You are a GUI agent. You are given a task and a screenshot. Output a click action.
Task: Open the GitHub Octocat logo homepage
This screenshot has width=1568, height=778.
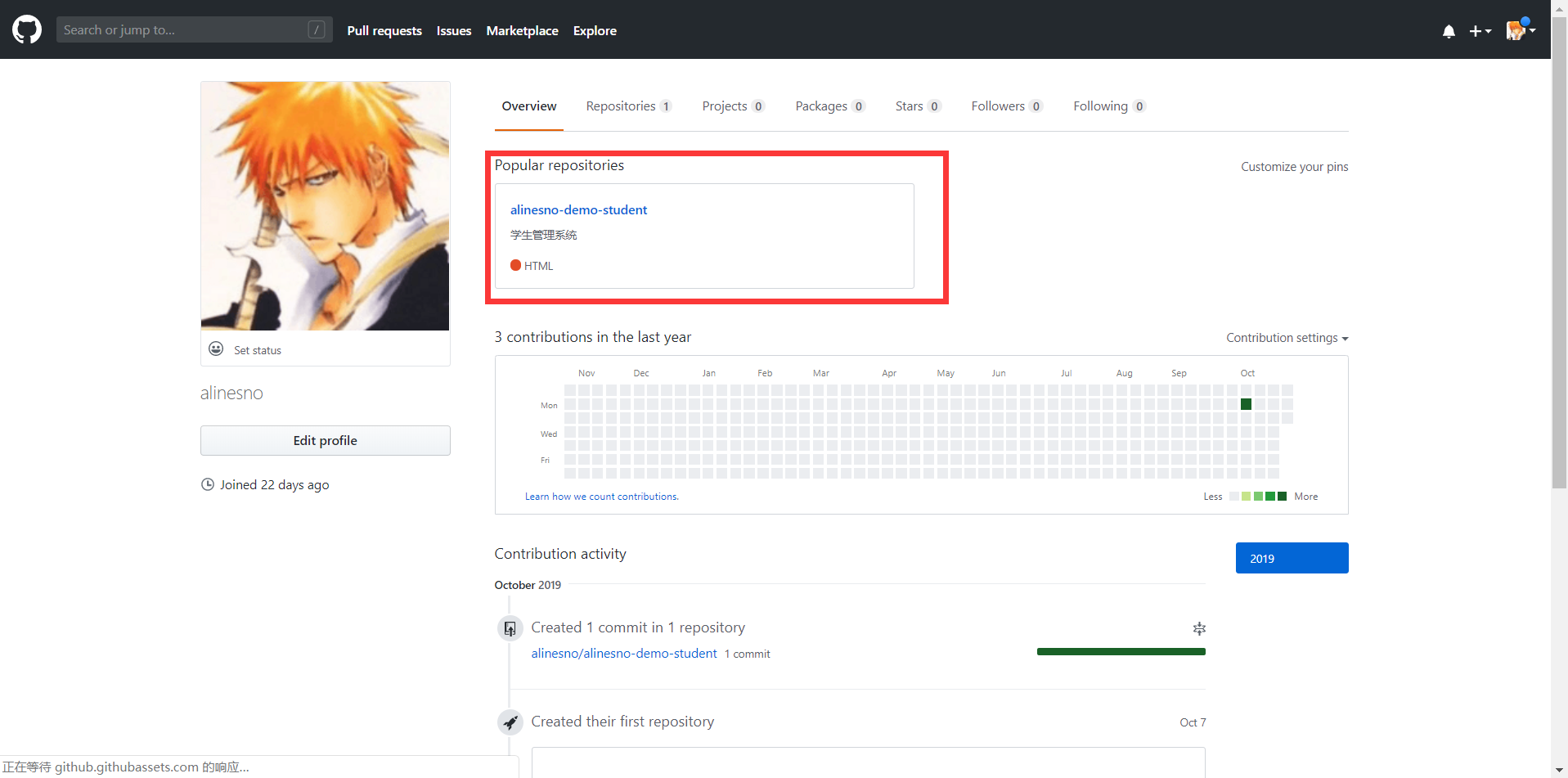(27, 29)
